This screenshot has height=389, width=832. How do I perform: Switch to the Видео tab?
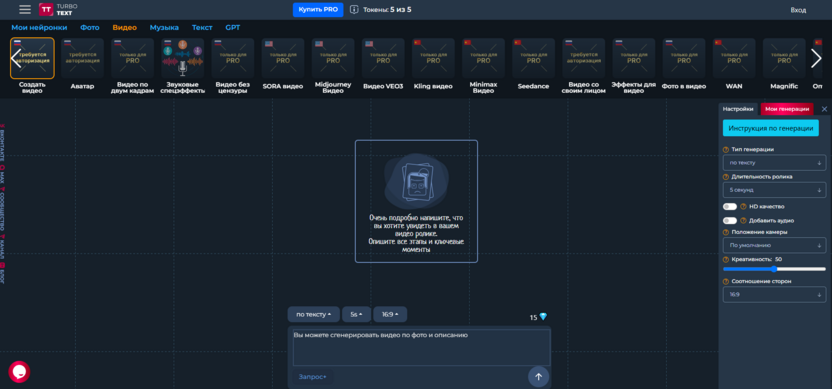(125, 28)
